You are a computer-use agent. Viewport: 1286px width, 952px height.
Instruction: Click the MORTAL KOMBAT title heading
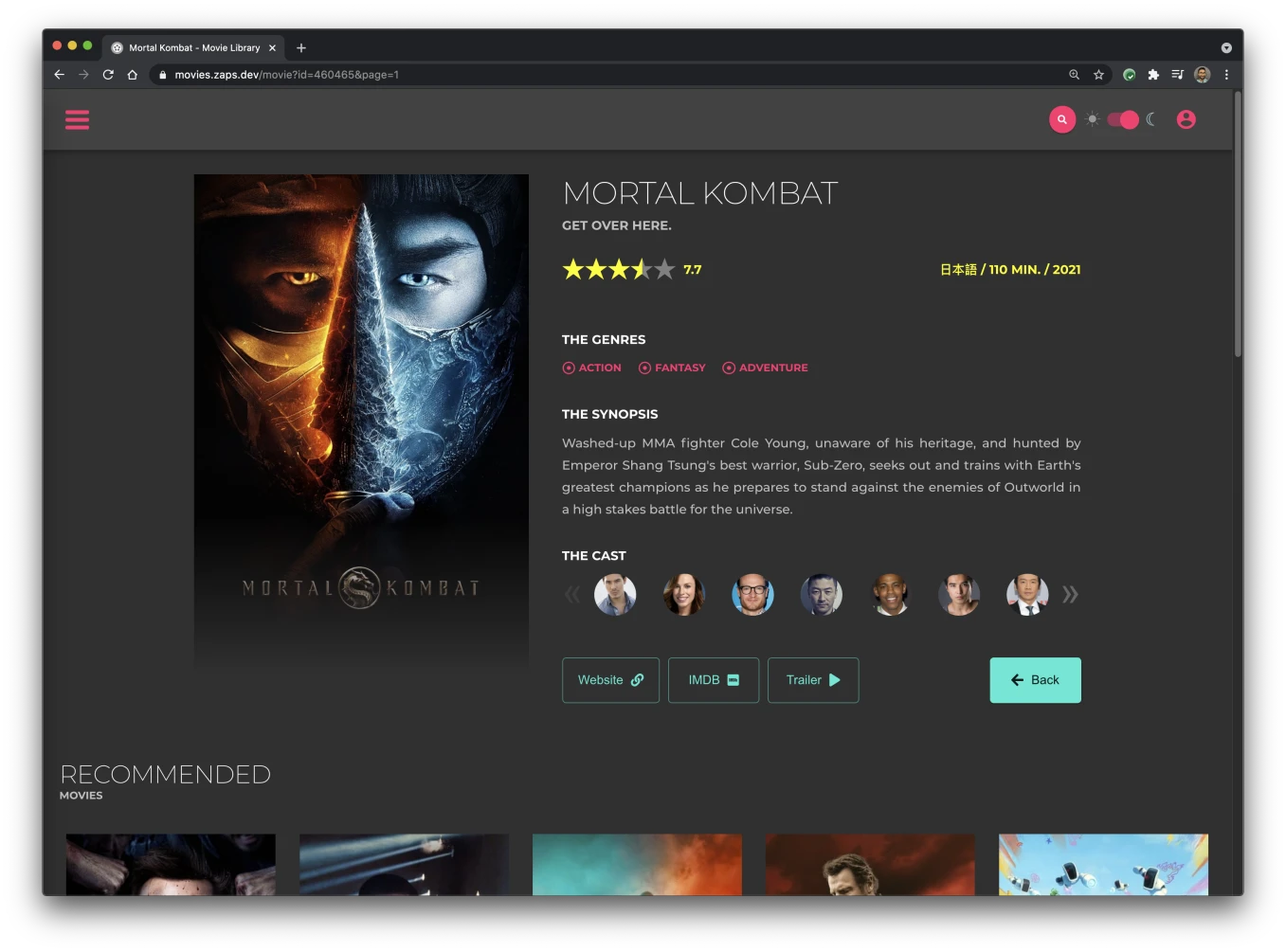tap(700, 193)
